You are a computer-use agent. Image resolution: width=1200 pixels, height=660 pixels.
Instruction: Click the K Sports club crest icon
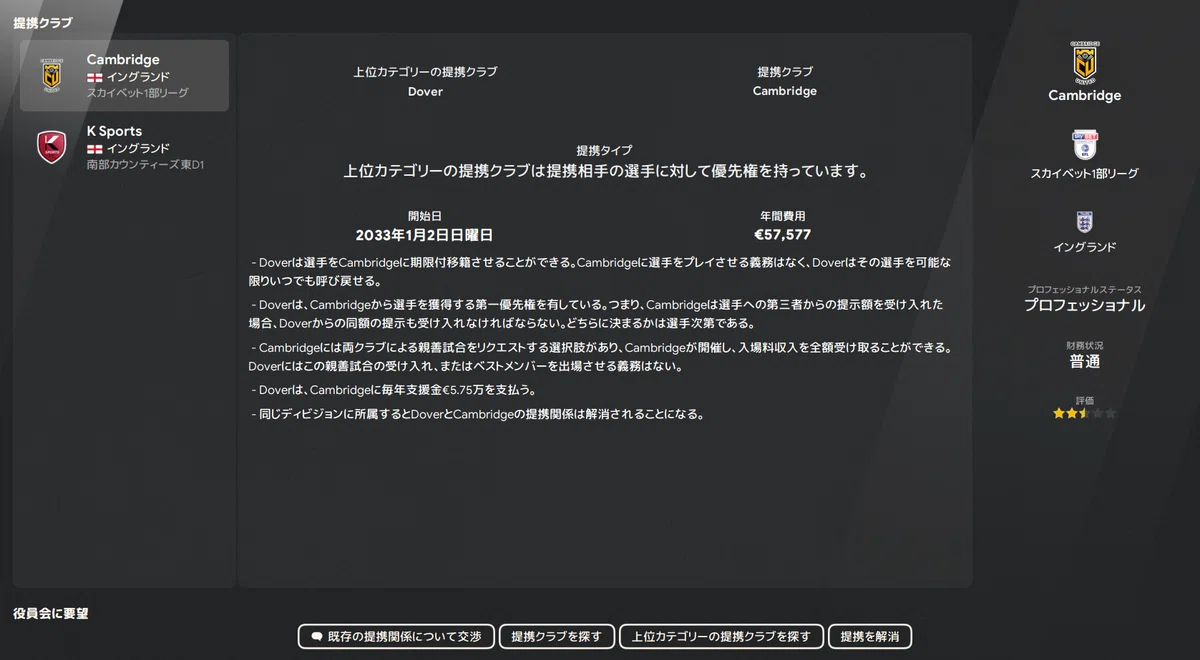click(51, 147)
